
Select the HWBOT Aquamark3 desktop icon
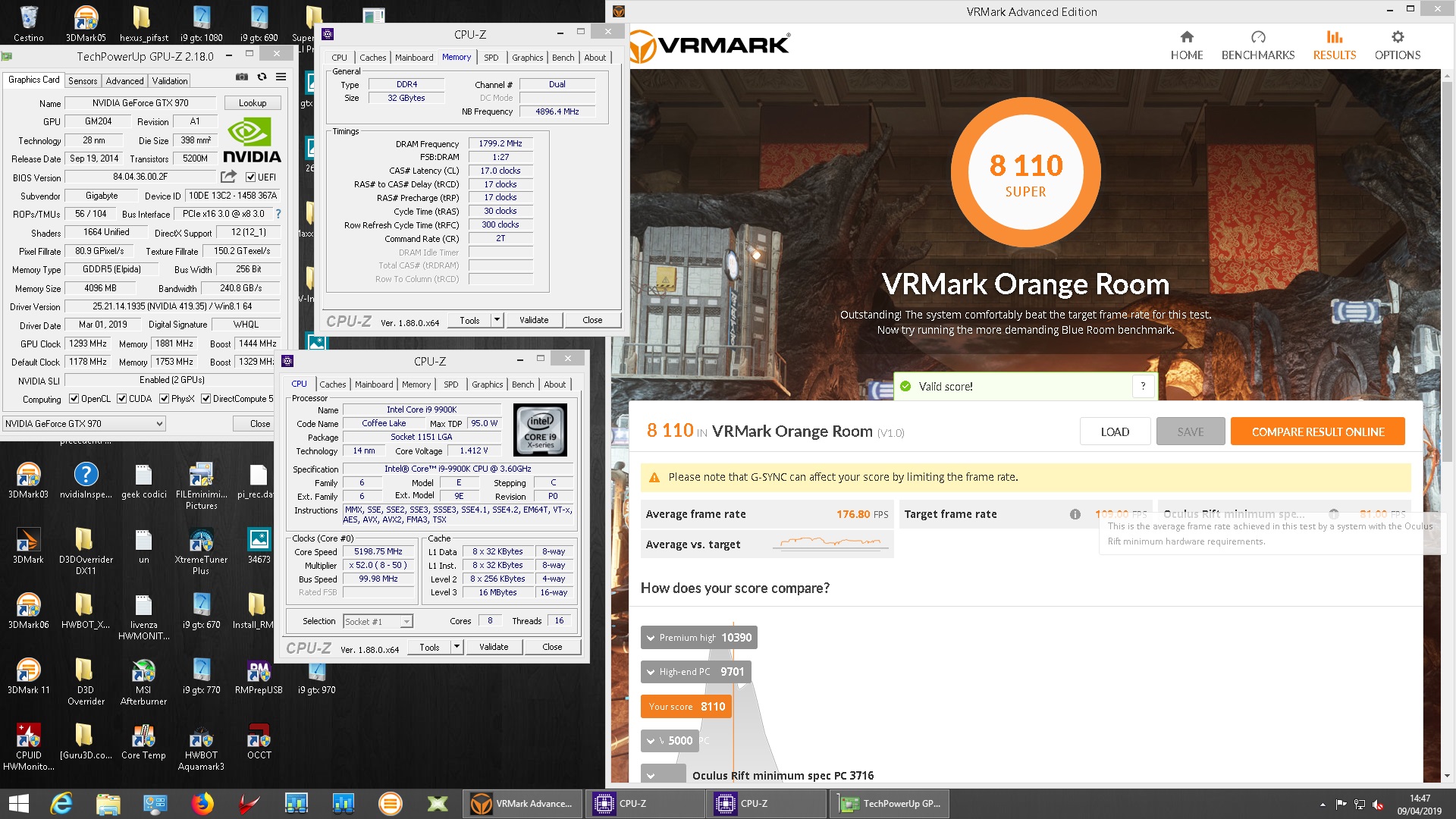(x=201, y=747)
